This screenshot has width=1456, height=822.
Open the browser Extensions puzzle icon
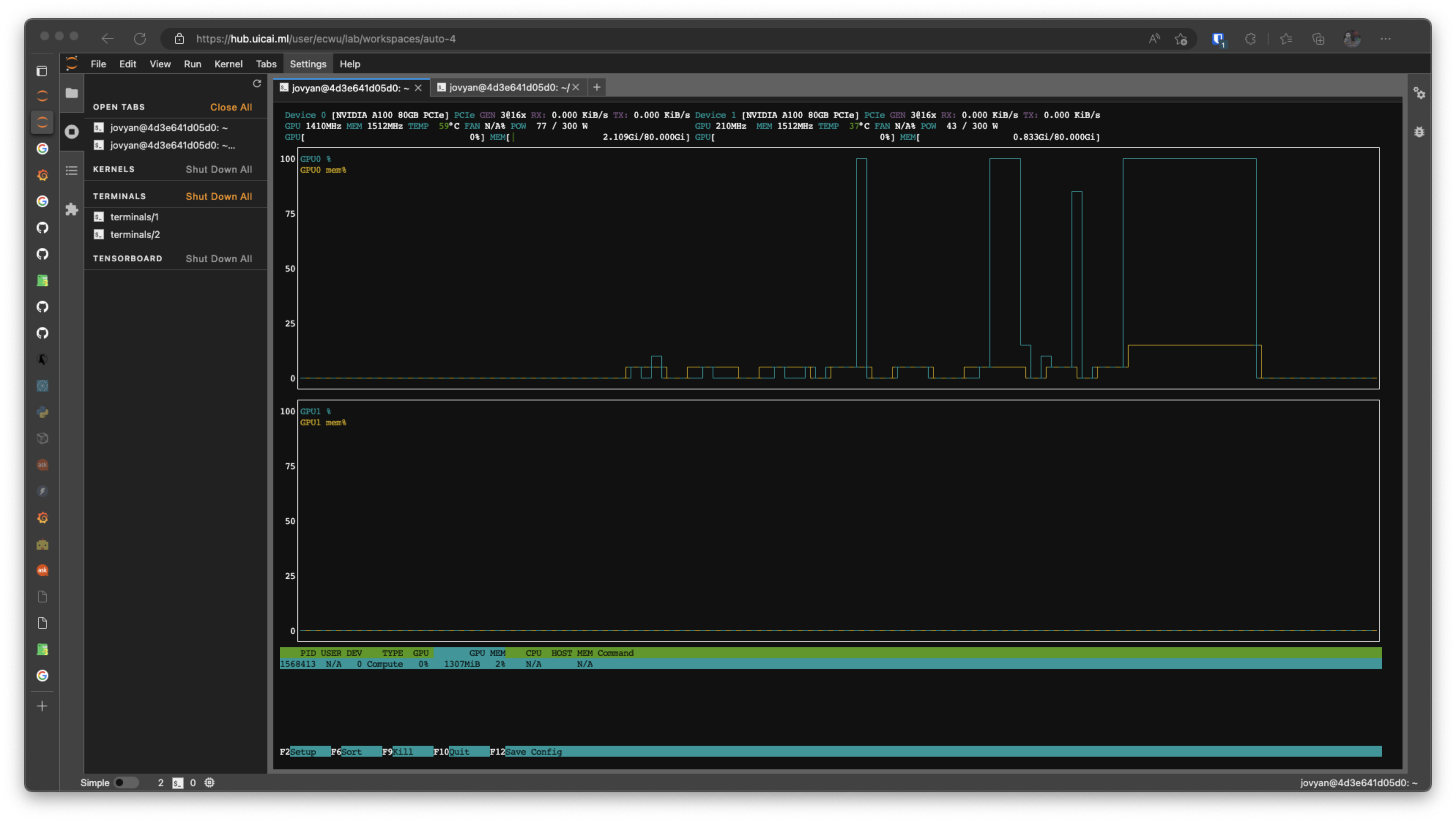(x=1251, y=38)
